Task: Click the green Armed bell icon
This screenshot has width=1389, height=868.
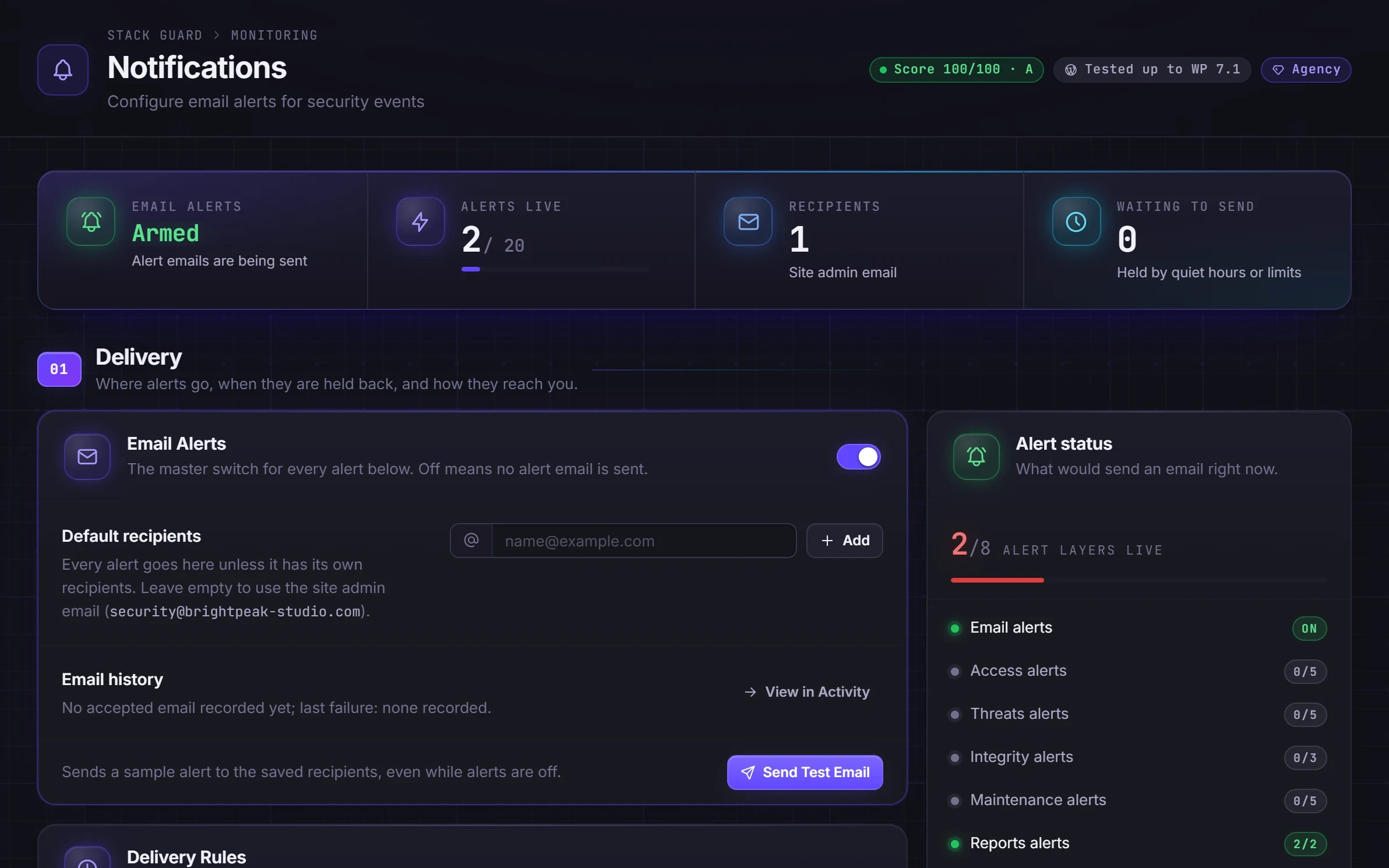Action: tap(91, 221)
